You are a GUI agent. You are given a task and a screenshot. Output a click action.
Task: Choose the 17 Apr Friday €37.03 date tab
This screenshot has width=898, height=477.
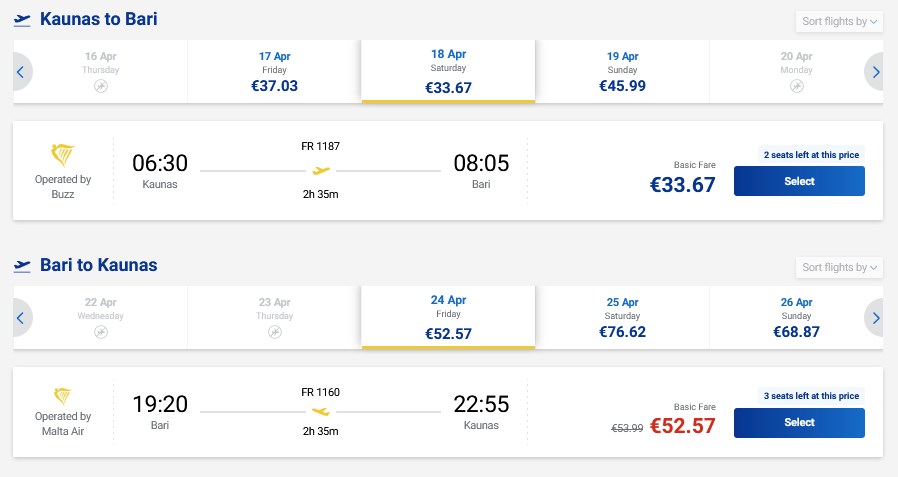pyautogui.click(x=274, y=71)
